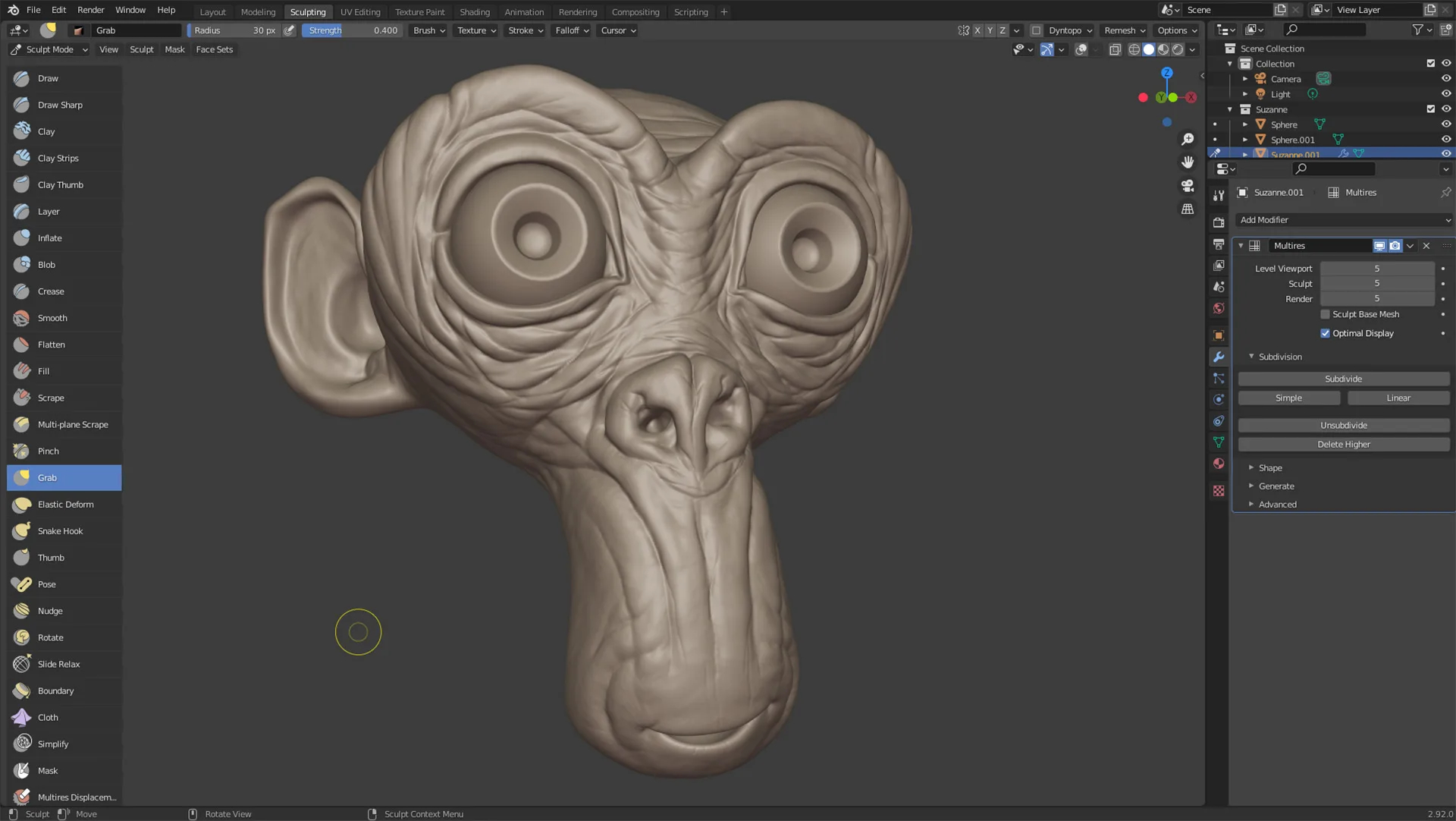Click the Delete Higher button
1456x821 pixels.
pos(1343,445)
